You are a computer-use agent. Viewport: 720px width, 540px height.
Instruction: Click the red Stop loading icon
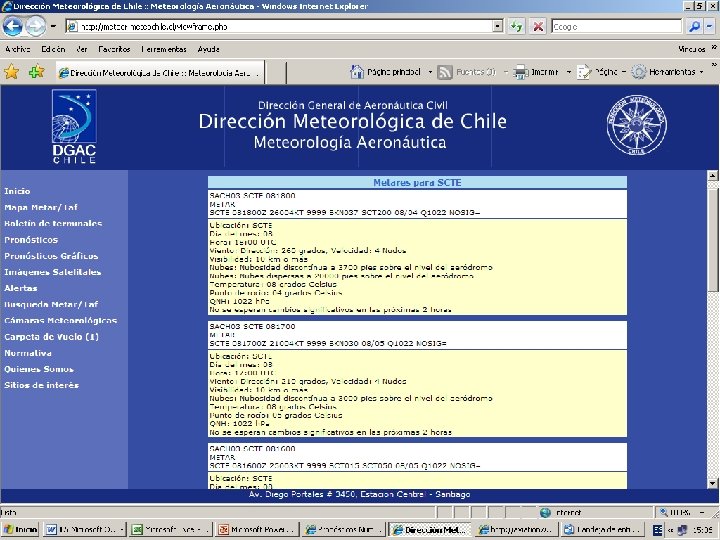tap(538, 27)
